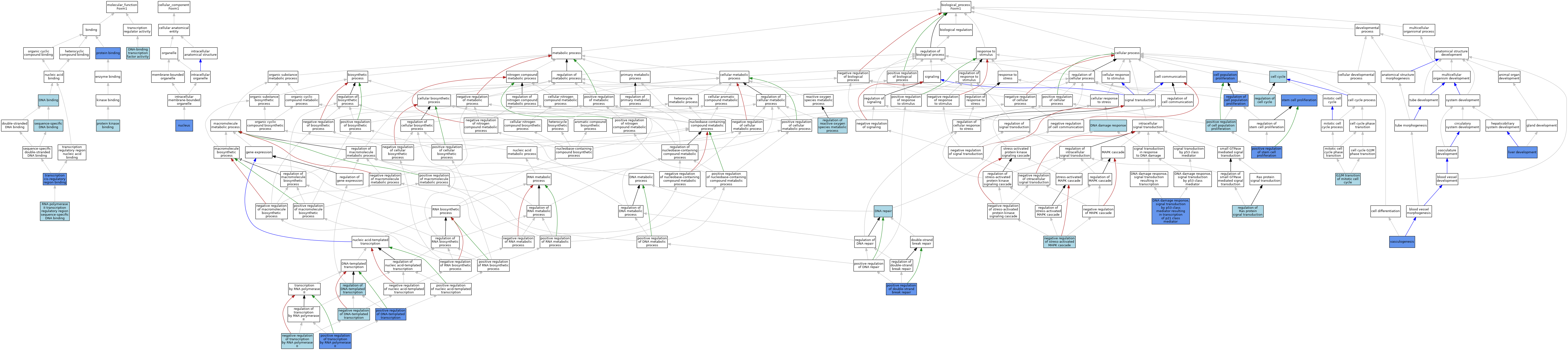Viewport: 1568px width, 350px height.
Task: Click the 'primary metabolic process' node
Action: [x=635, y=77]
